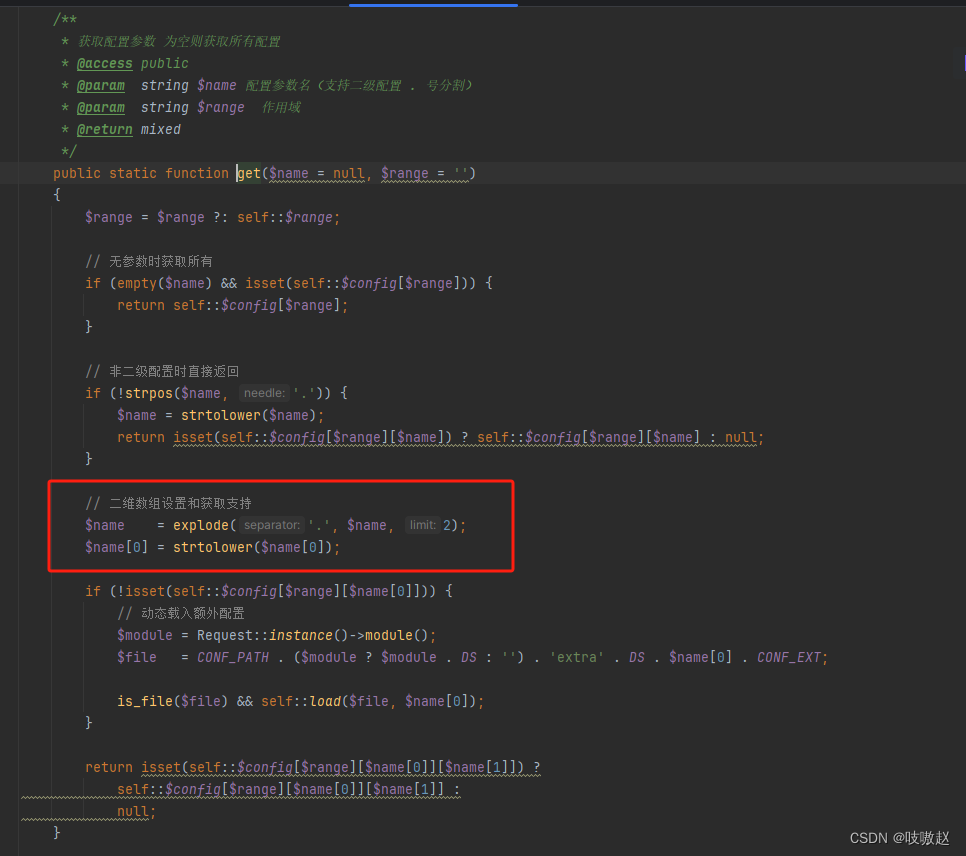Click the scrollbar marker on the right edge
This screenshot has width=966, height=856.
[x=962, y=62]
